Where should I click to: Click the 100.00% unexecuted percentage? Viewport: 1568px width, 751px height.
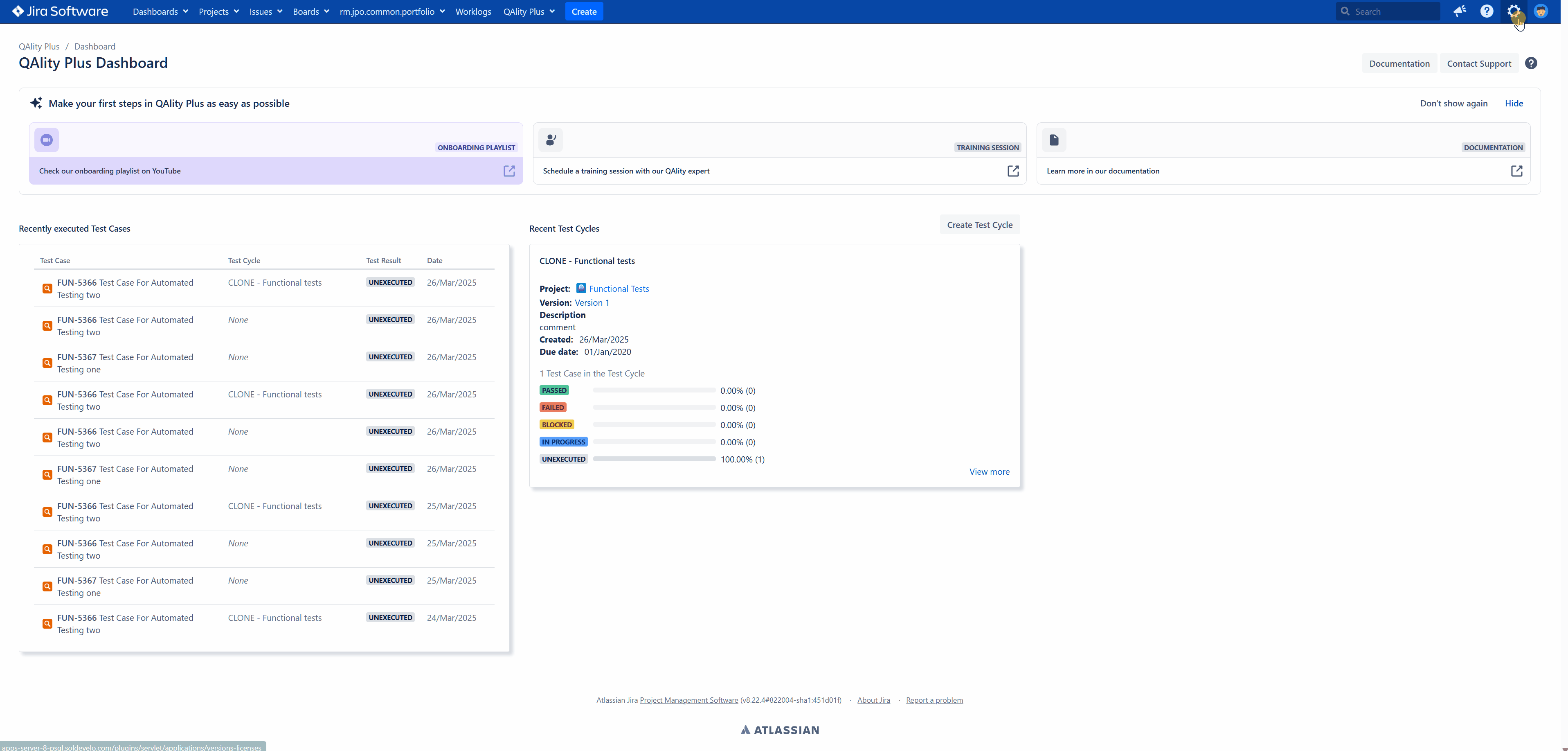pos(736,459)
